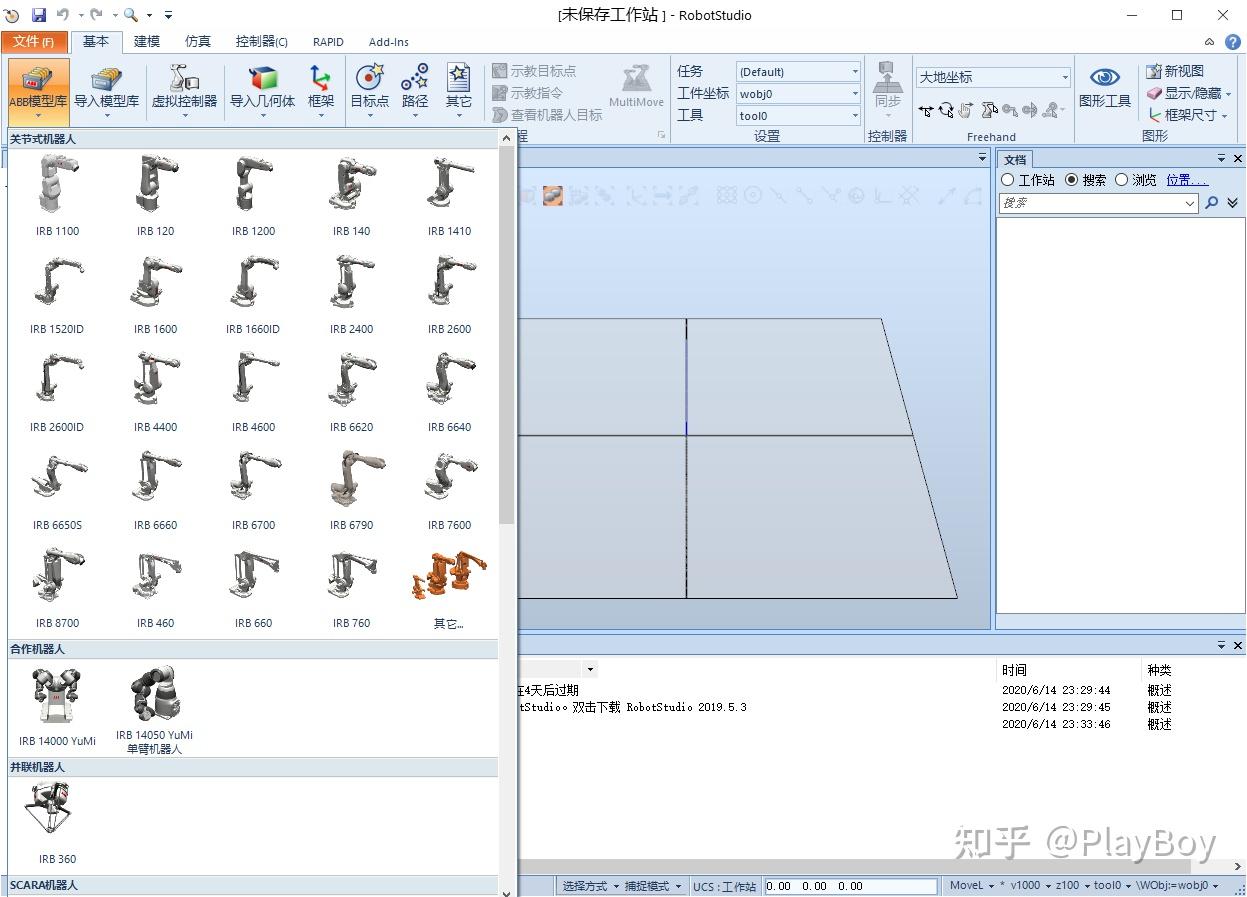Select the 工作站 radio button
Viewport: 1247px width, 897px height.
pos(1007,180)
